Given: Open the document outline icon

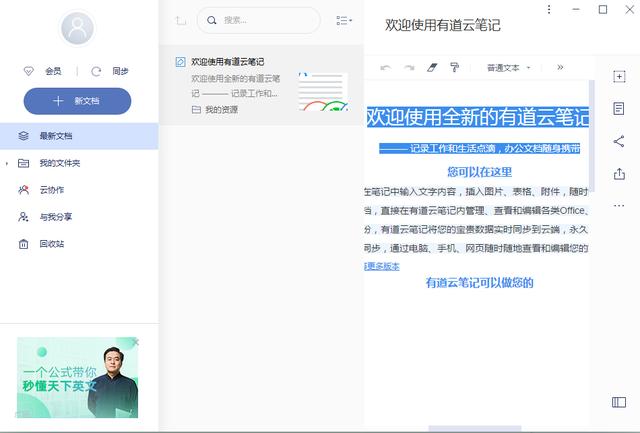Looking at the screenshot, I should pos(619,109).
